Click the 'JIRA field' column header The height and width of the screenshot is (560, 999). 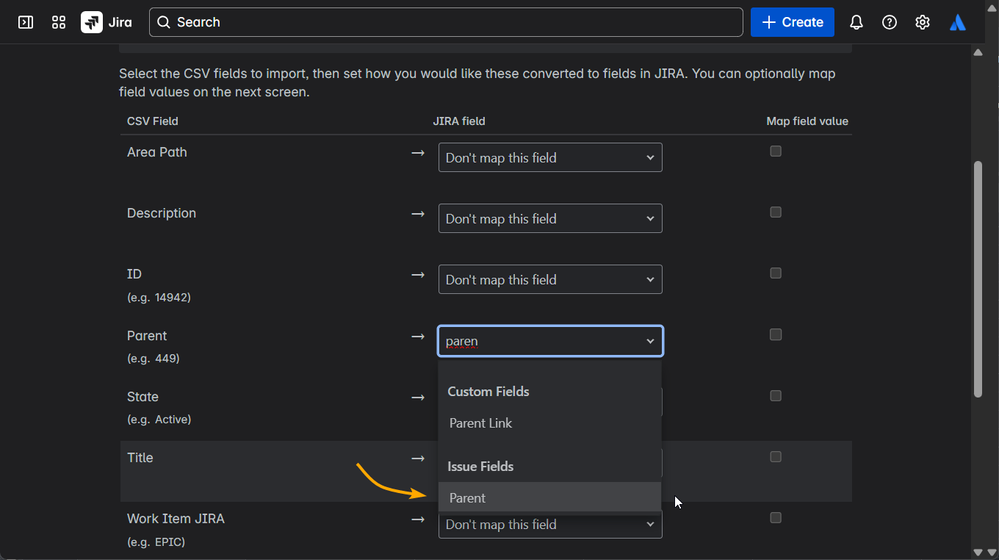pyautogui.click(x=459, y=121)
